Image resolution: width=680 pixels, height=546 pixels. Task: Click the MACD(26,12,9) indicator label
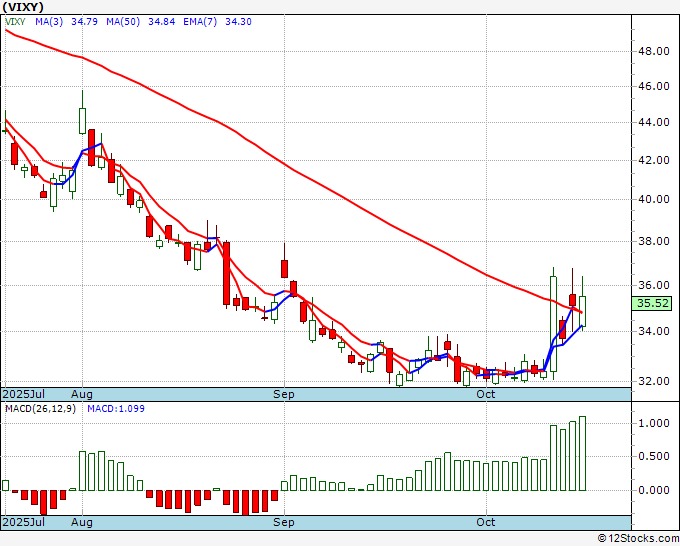[x=40, y=409]
